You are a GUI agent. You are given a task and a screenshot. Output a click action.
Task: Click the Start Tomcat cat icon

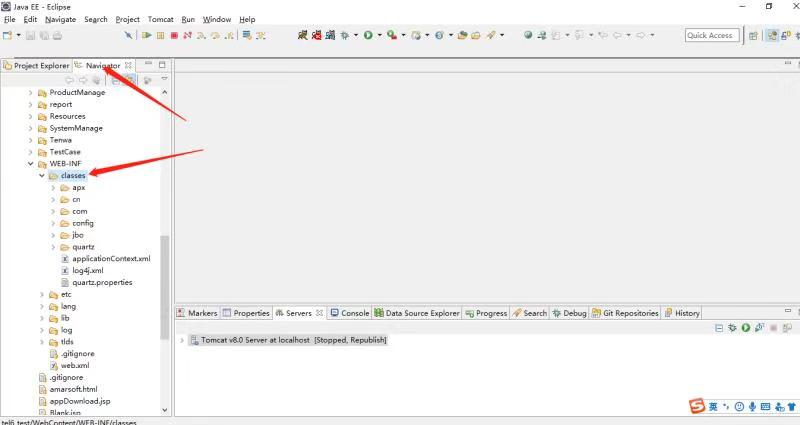coord(303,35)
